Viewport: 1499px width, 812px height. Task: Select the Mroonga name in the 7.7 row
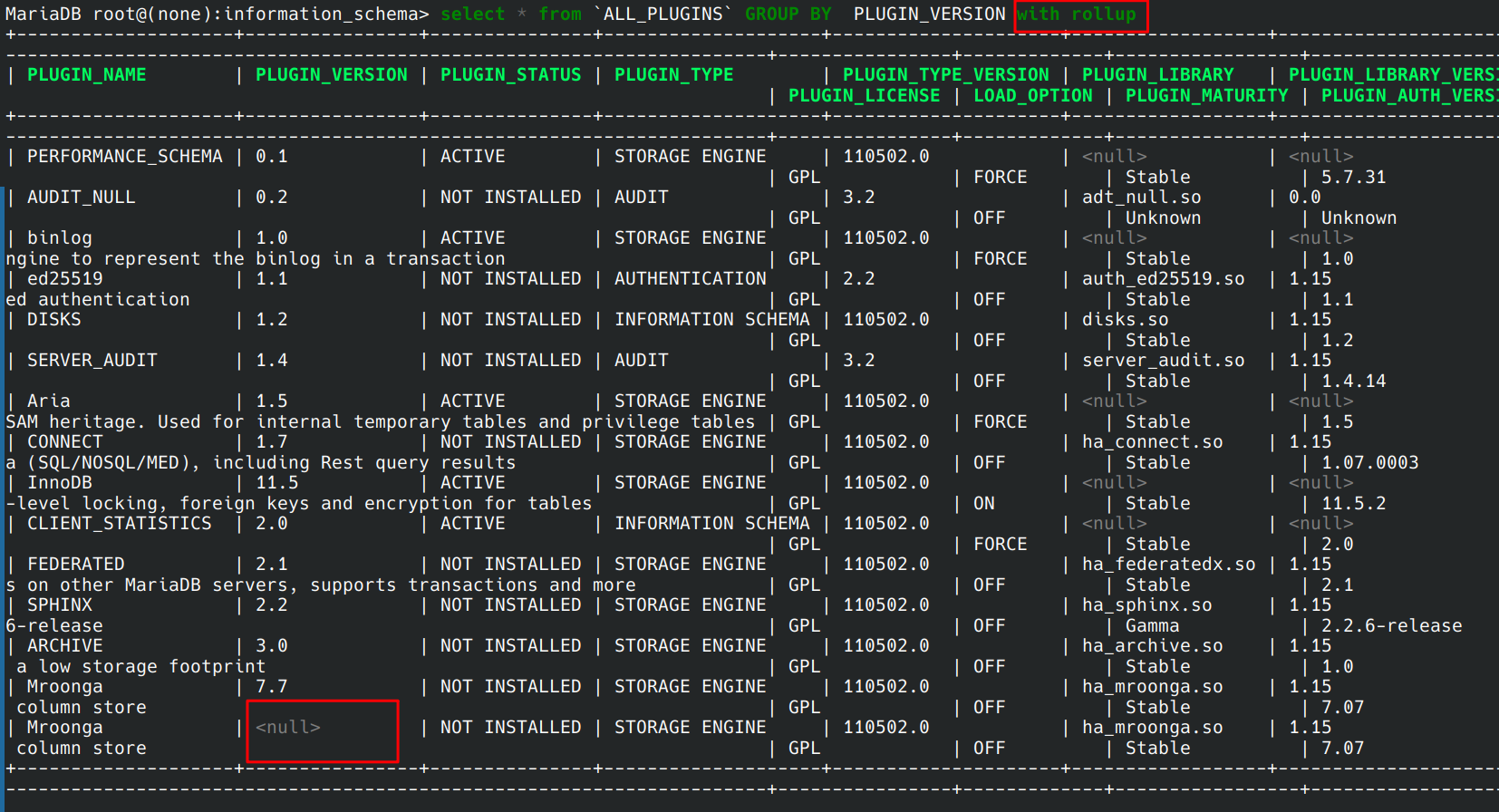click(x=65, y=687)
